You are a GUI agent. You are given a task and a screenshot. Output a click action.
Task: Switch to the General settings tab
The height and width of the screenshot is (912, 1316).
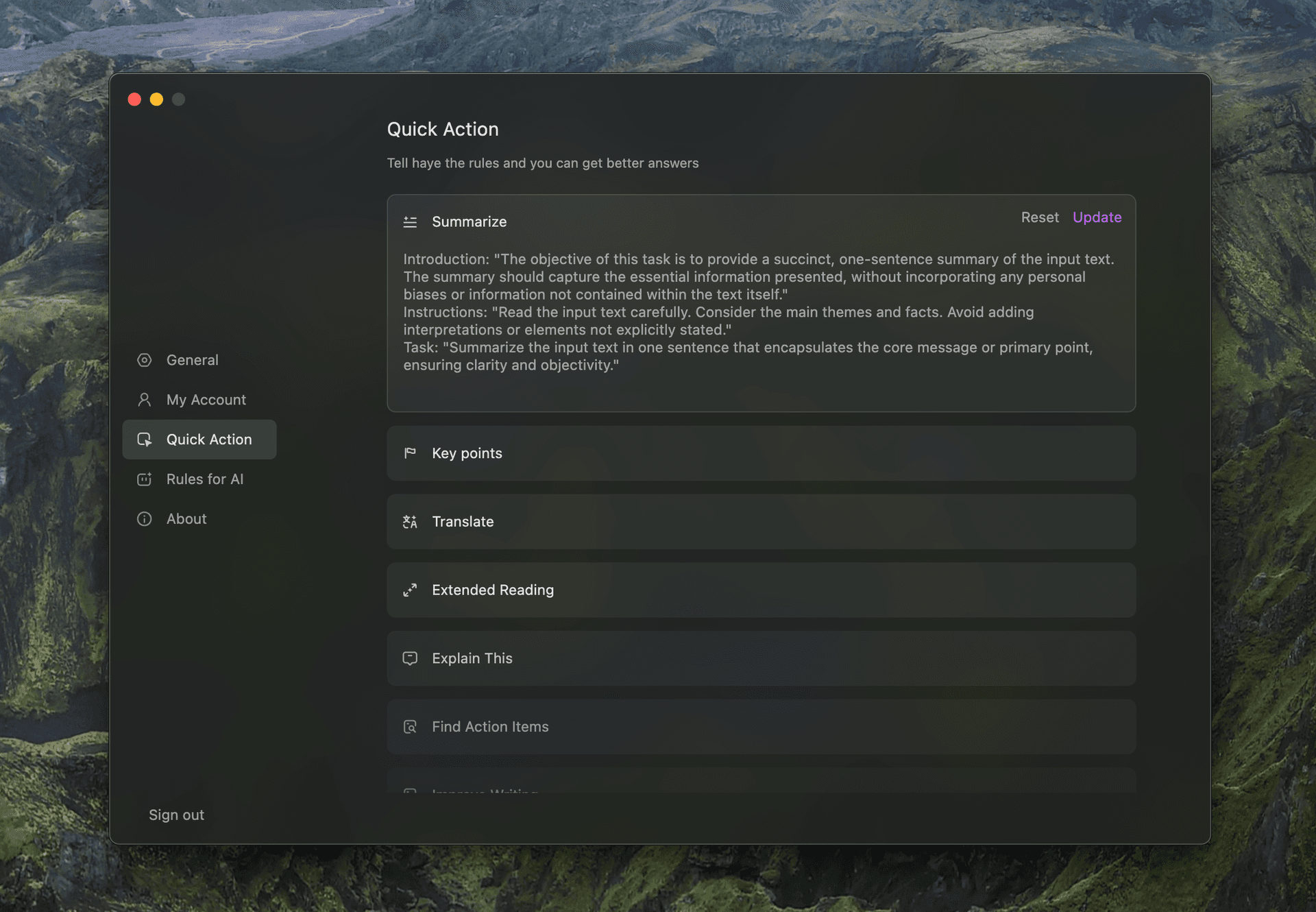192,360
